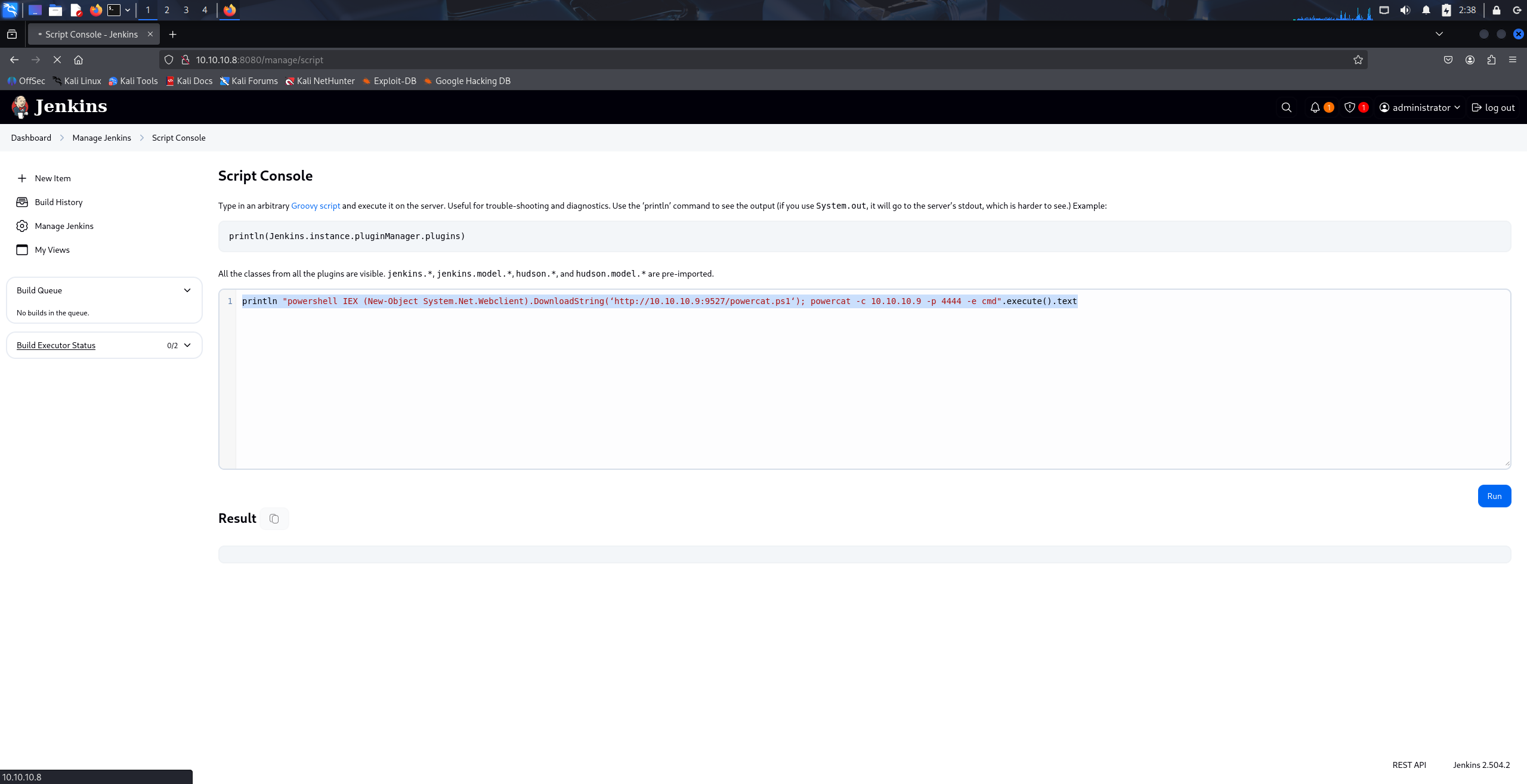Open the notifications bell icon

coord(1315,107)
